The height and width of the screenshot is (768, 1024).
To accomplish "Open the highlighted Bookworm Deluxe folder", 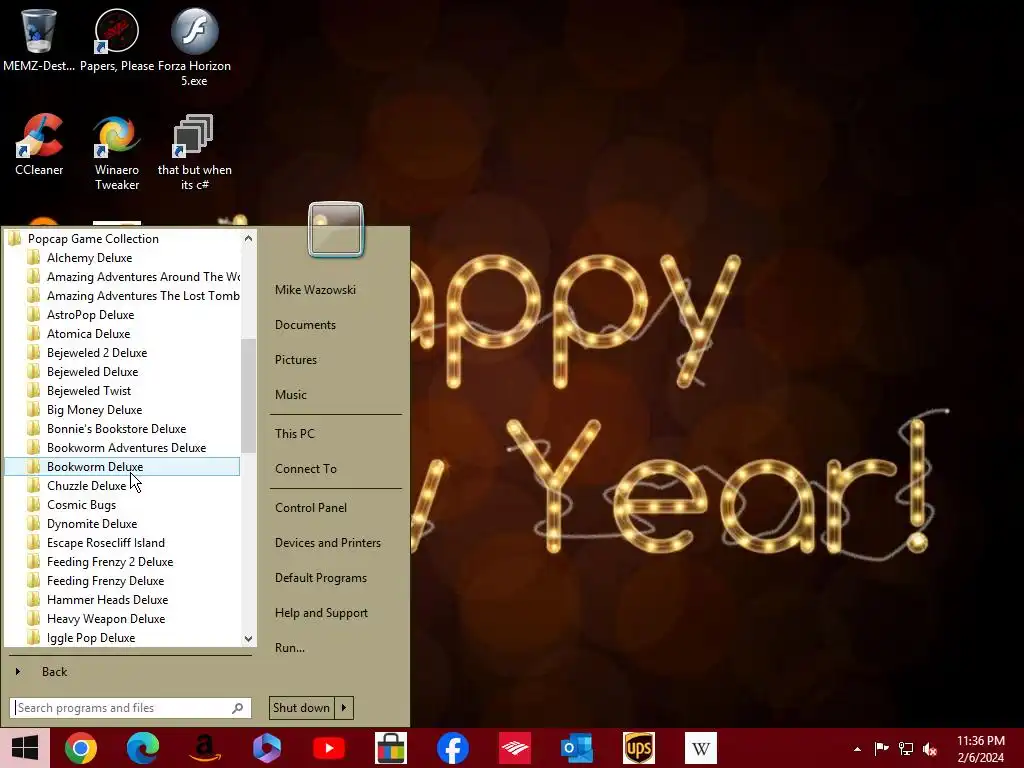I will tap(122, 466).
